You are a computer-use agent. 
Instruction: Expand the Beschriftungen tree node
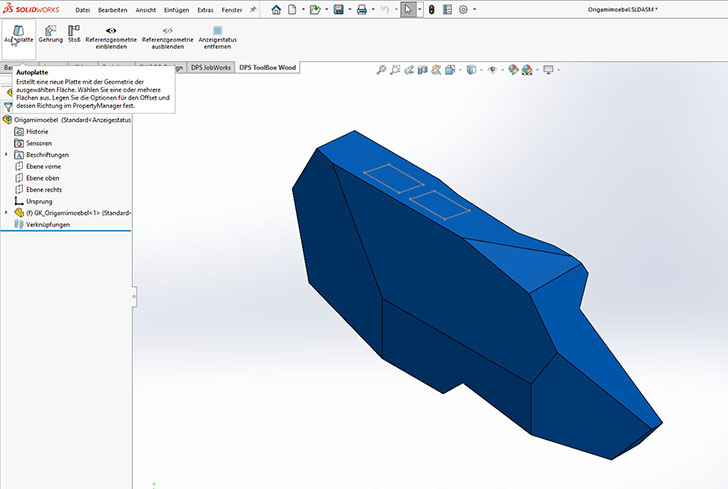[6, 155]
